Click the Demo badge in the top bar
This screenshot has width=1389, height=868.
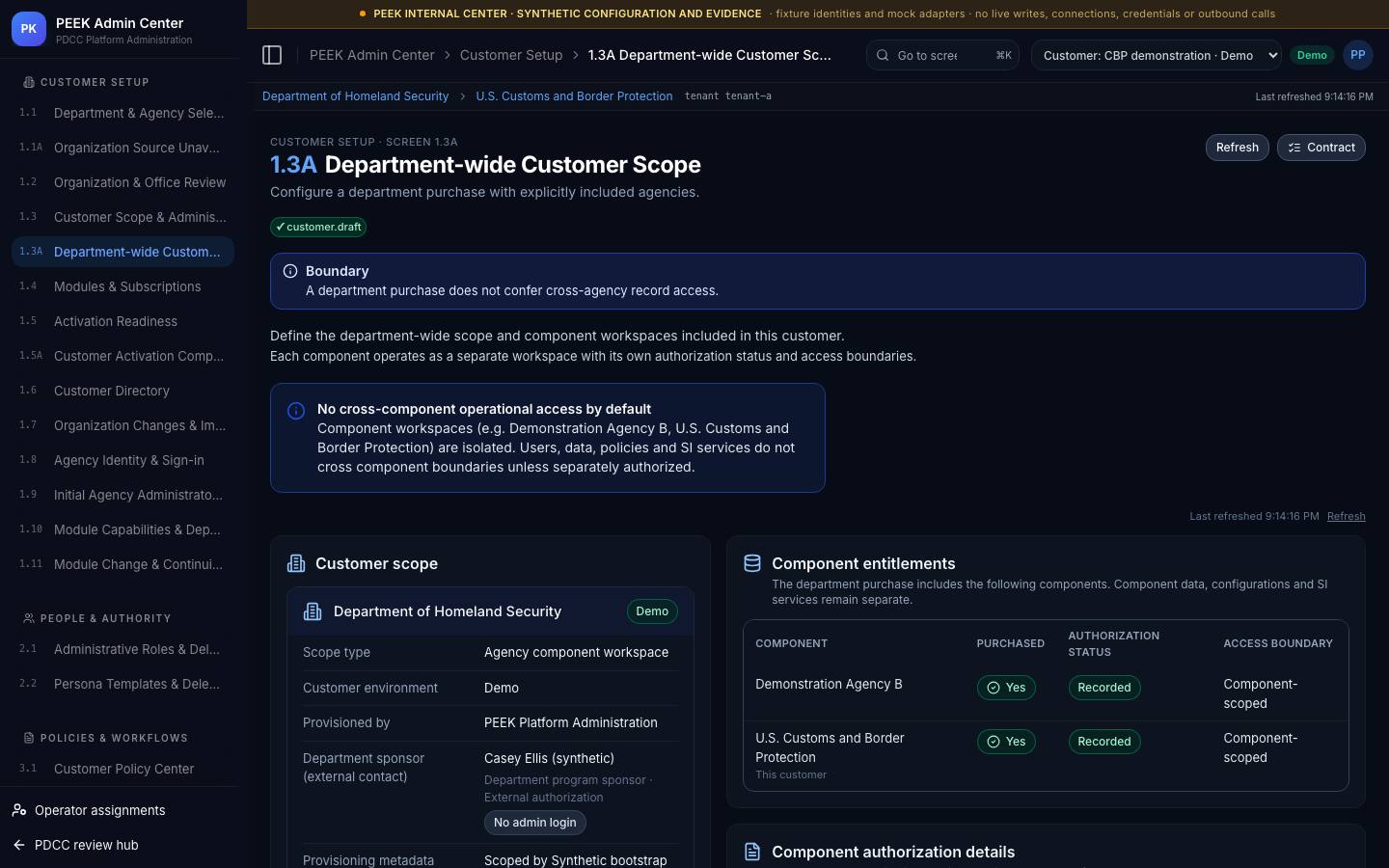[x=1312, y=55]
